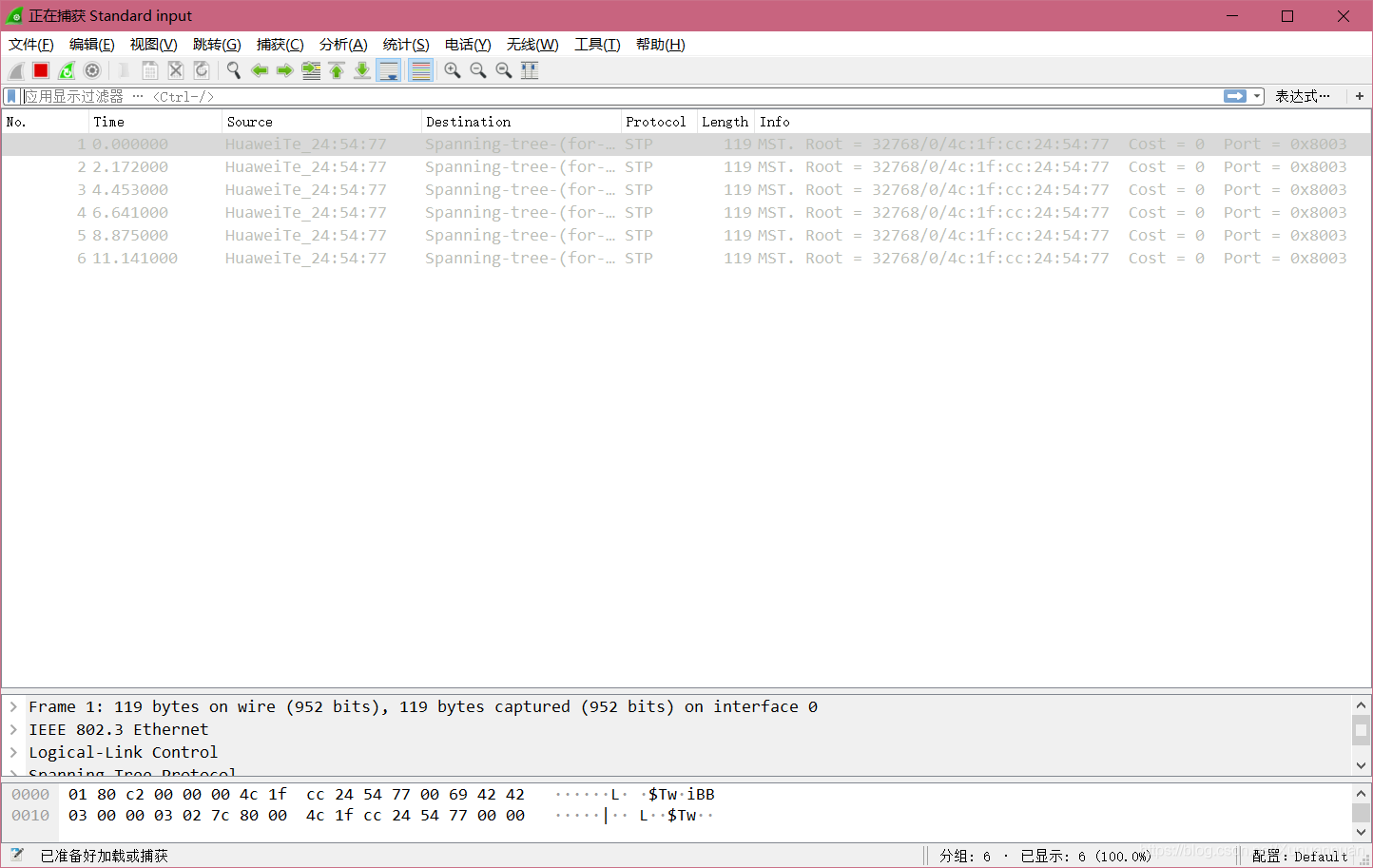Select packet 5 at time 8.875000
The image size is (1373, 868).
coord(686,236)
